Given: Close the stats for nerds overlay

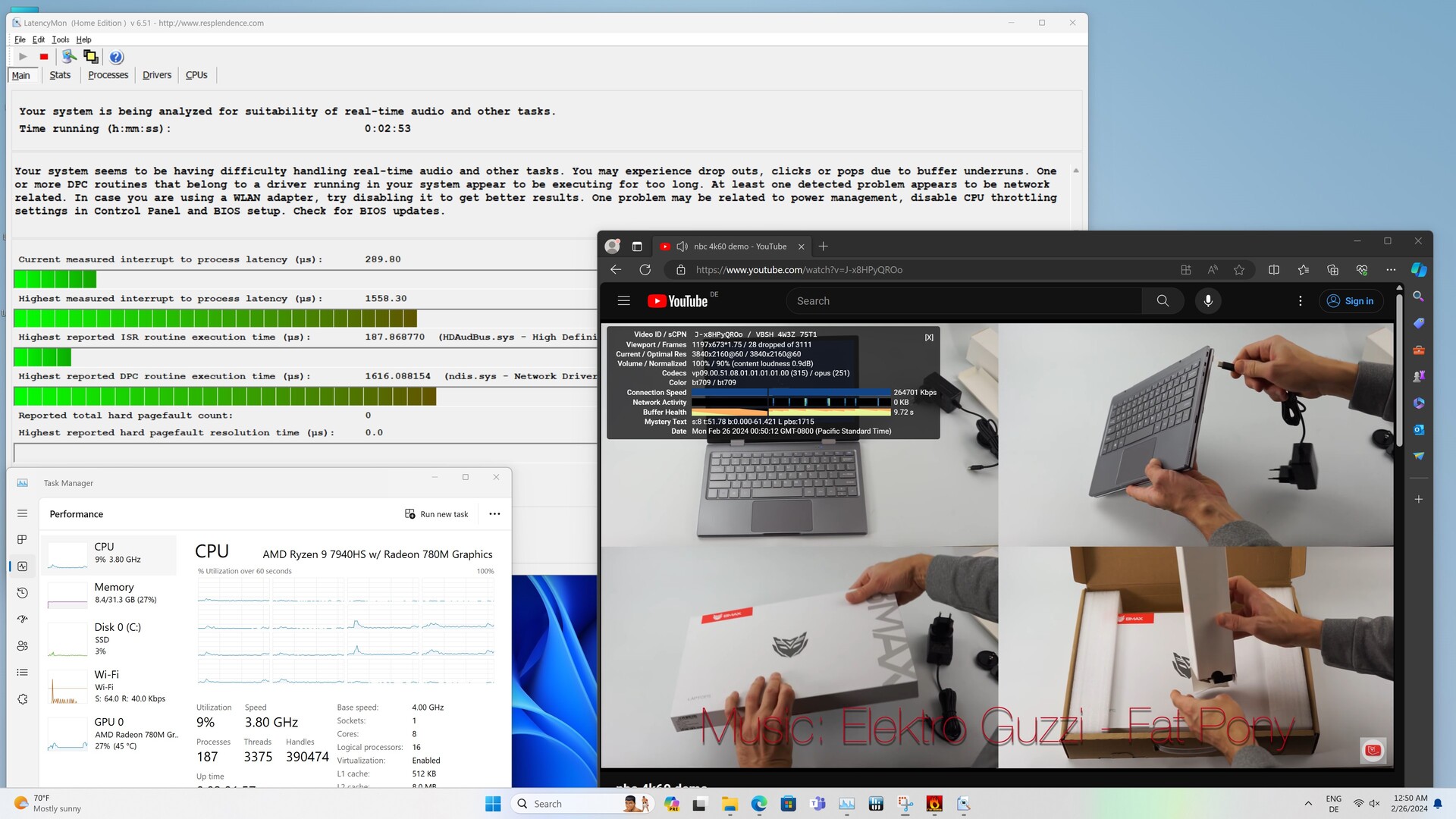Looking at the screenshot, I should [929, 337].
